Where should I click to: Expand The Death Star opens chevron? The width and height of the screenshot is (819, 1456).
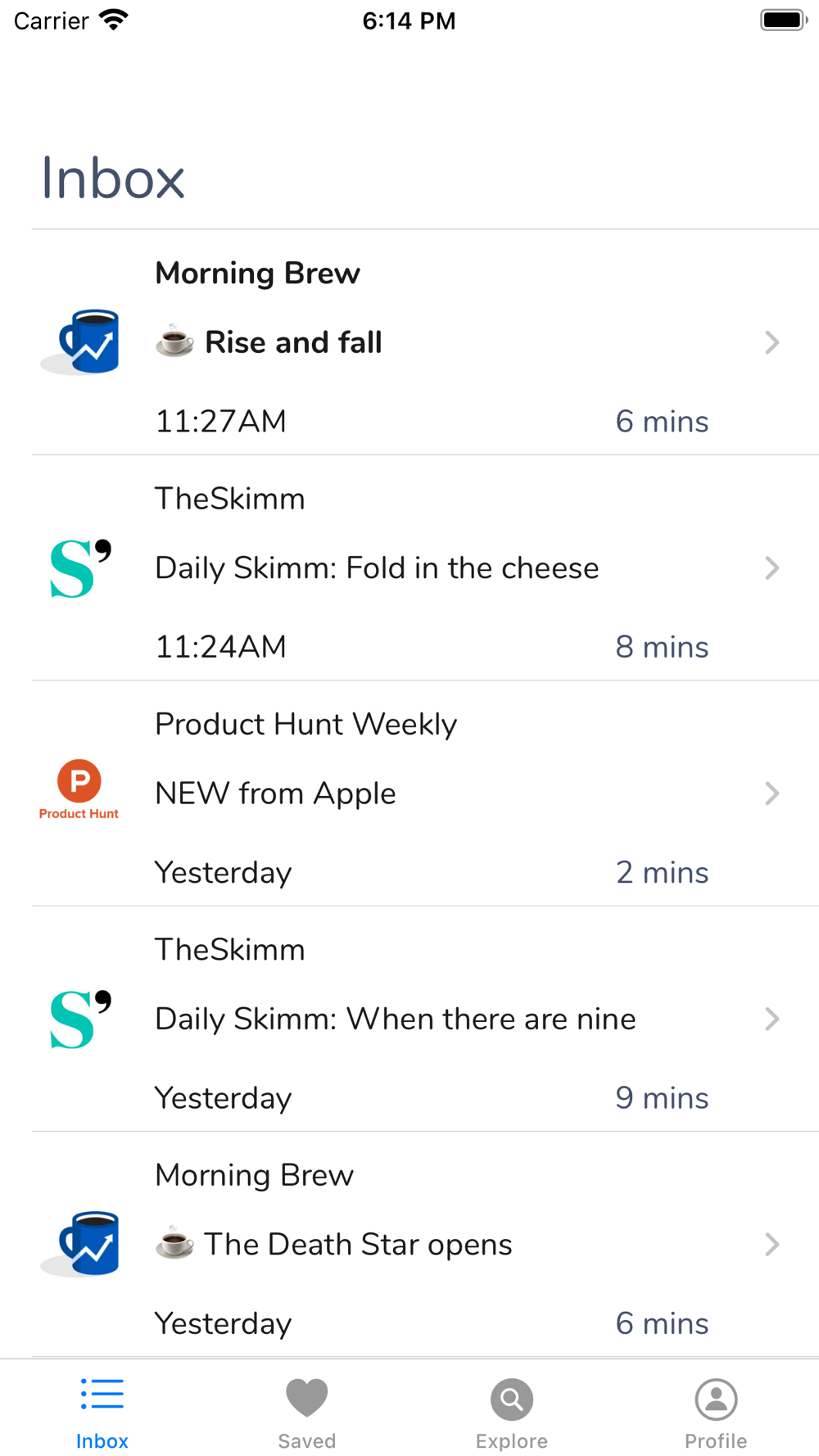click(x=771, y=1245)
